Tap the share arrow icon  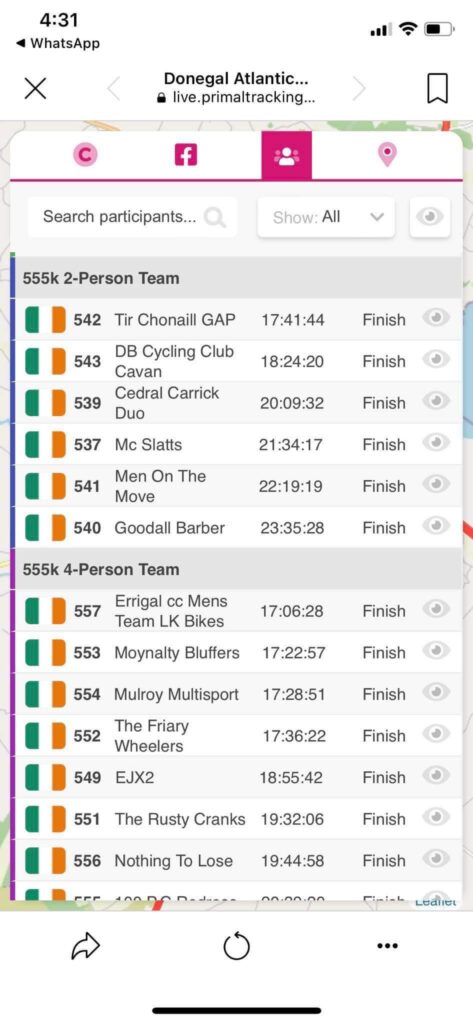[85, 946]
